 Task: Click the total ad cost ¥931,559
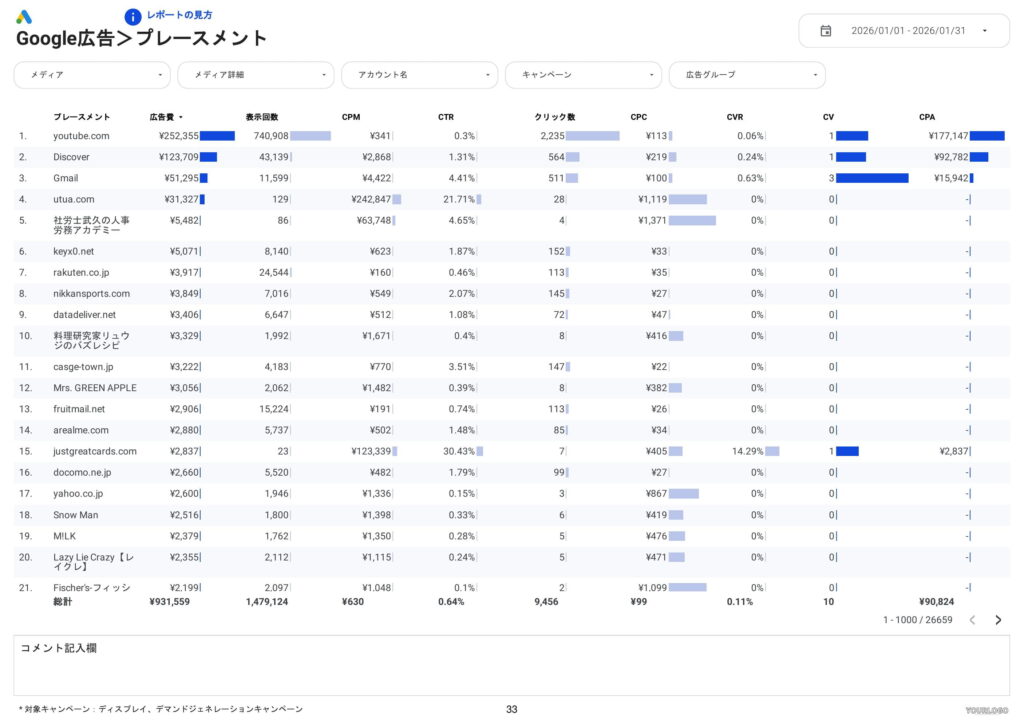coord(170,602)
